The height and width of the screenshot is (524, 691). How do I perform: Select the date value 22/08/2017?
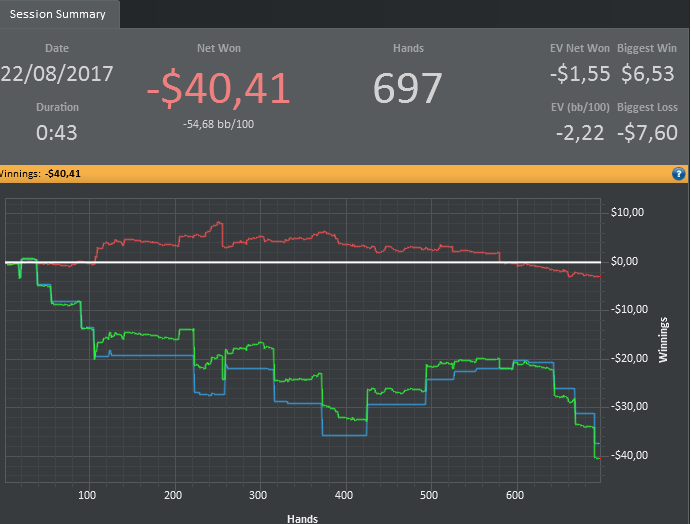coord(57,74)
